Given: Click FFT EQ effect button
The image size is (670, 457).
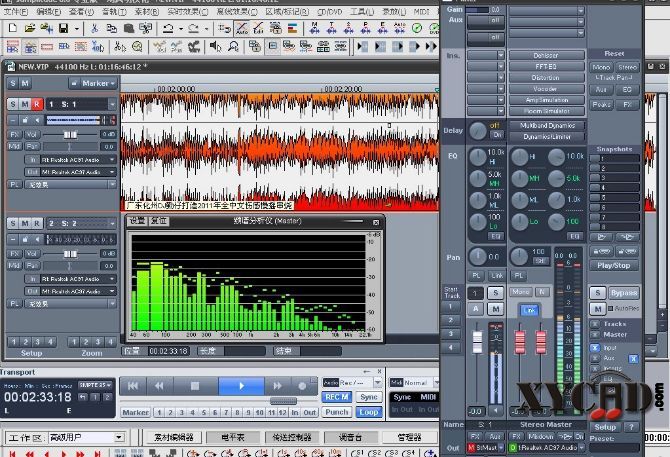Looking at the screenshot, I should 546,66.
